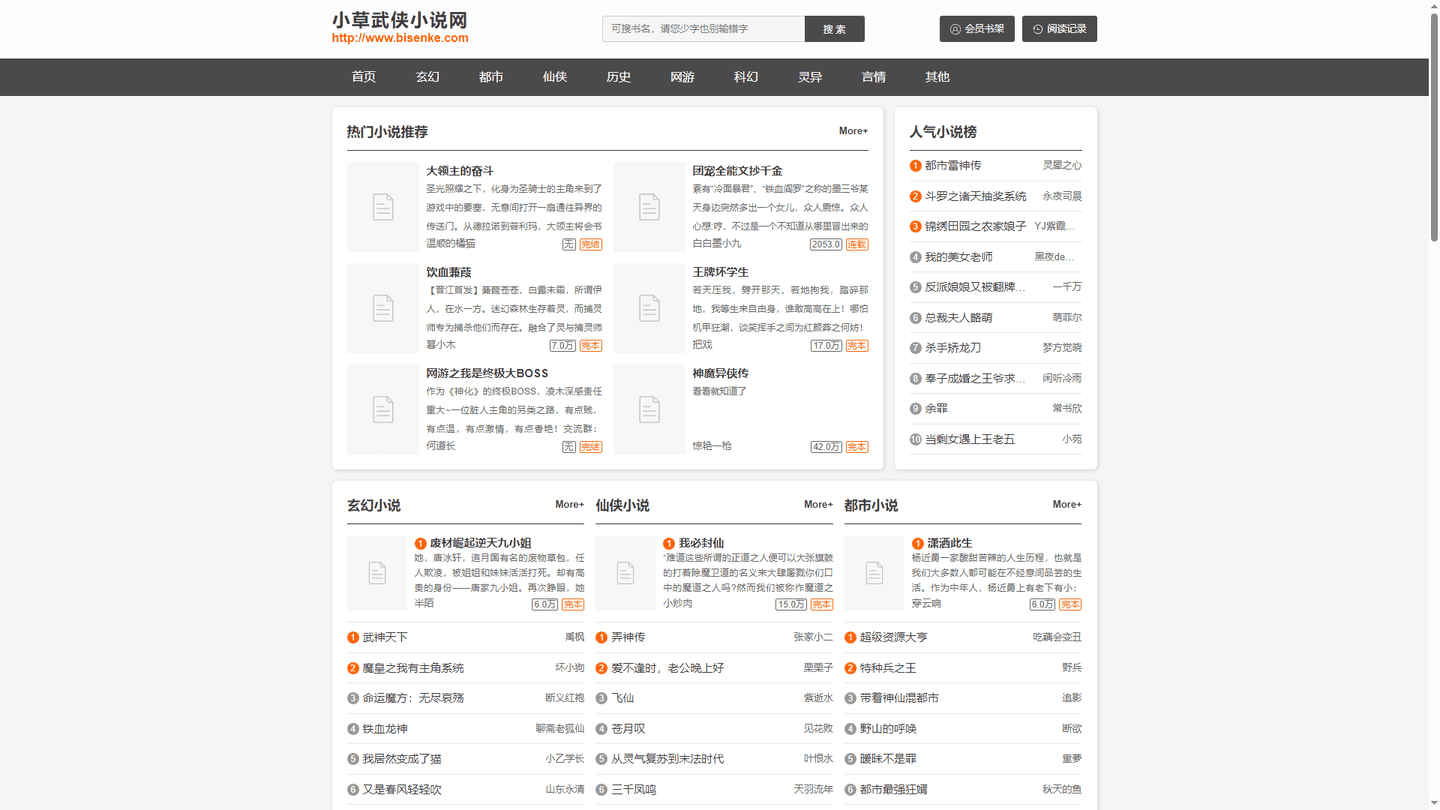Click cover thumbnail of 潇洒此生
The width and height of the screenshot is (1440, 810).
(x=874, y=573)
